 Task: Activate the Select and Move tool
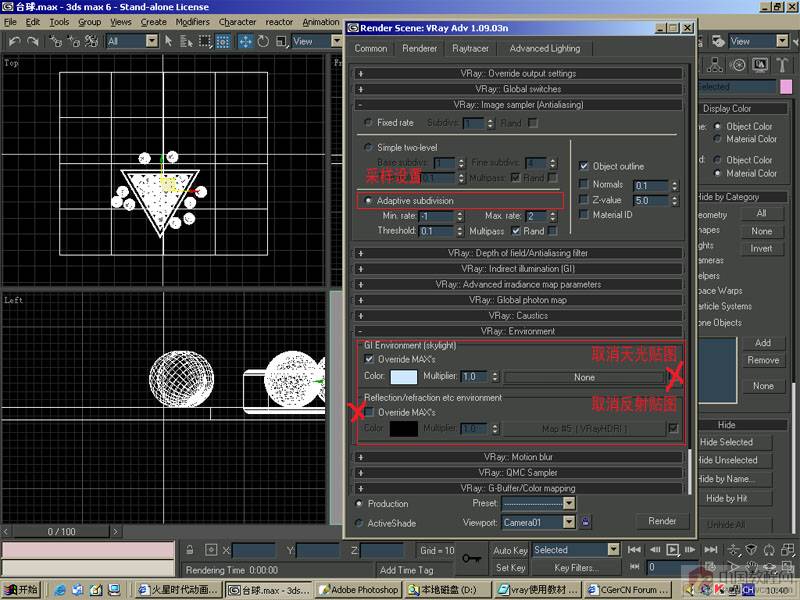click(245, 41)
